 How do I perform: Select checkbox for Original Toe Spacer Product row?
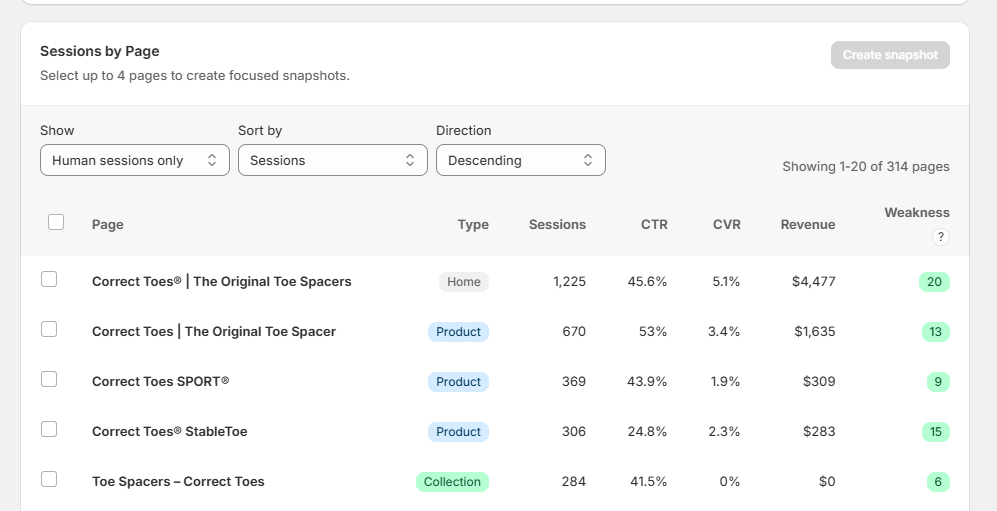[49, 329]
